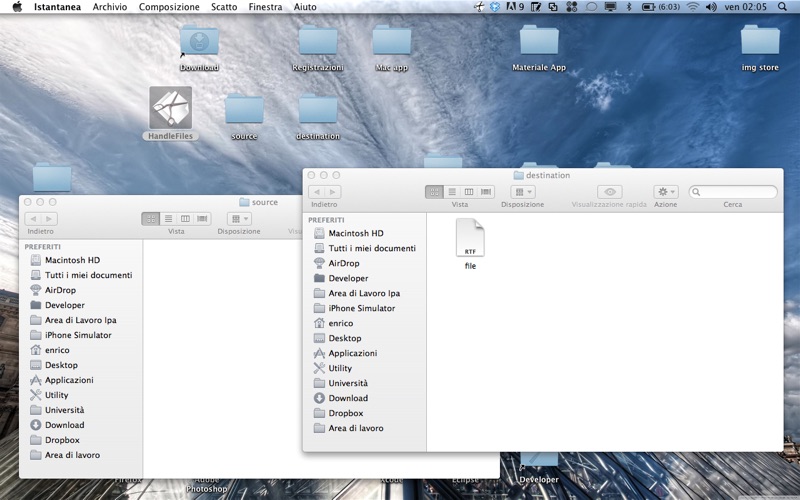Go back in destination window
This screenshot has width=800, height=500.
pyautogui.click(x=316, y=192)
